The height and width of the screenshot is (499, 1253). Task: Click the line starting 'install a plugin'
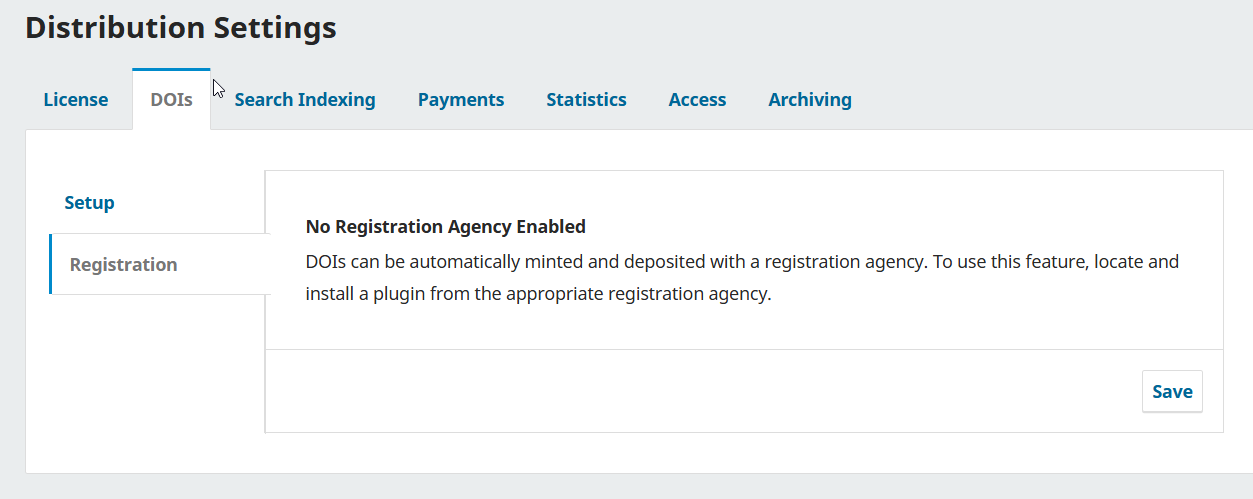(x=538, y=296)
